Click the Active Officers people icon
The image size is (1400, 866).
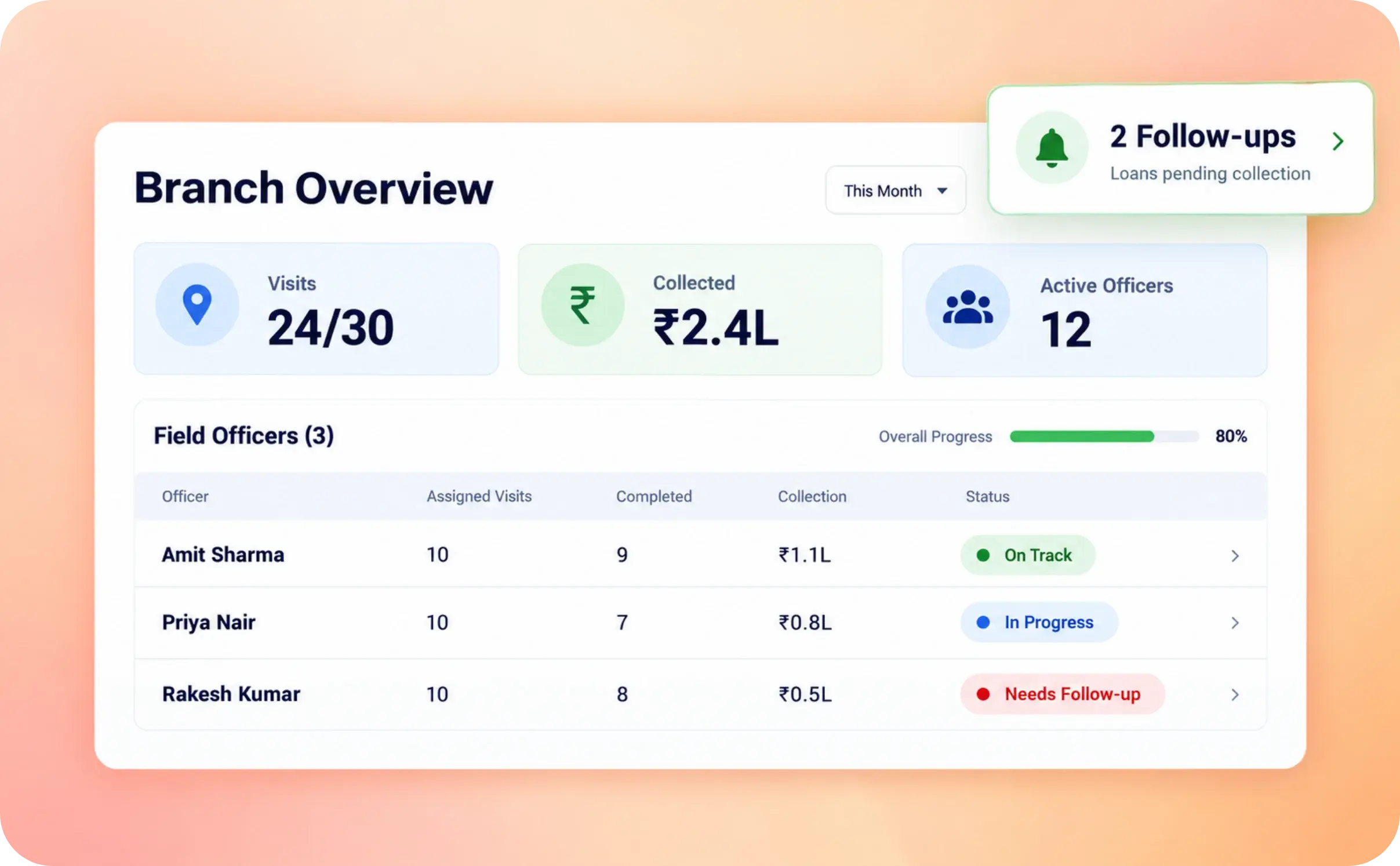coord(968,307)
